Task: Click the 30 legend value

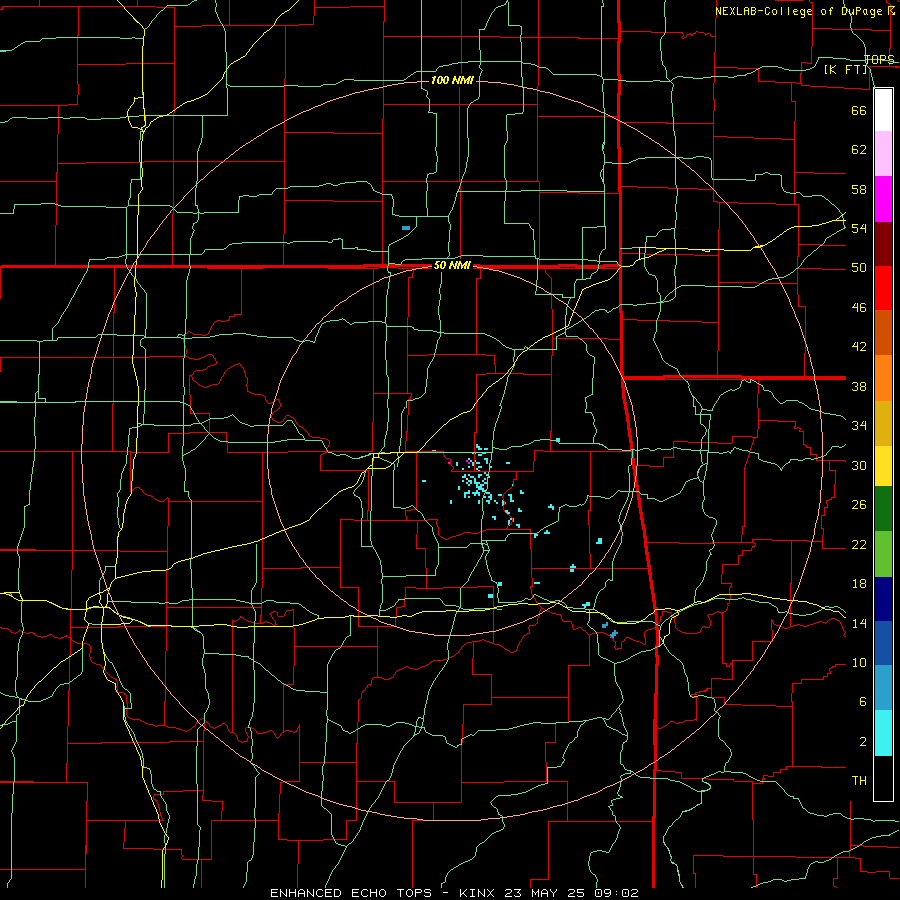Action: click(x=859, y=465)
